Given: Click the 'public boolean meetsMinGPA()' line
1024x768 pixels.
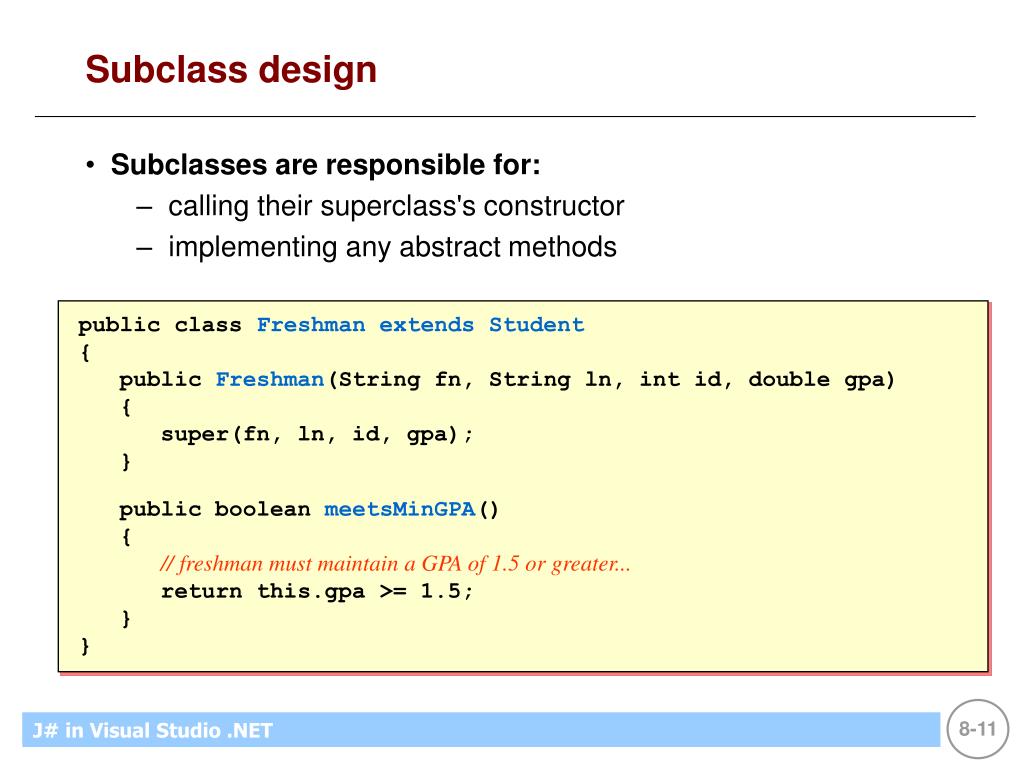Looking at the screenshot, I should (x=309, y=509).
